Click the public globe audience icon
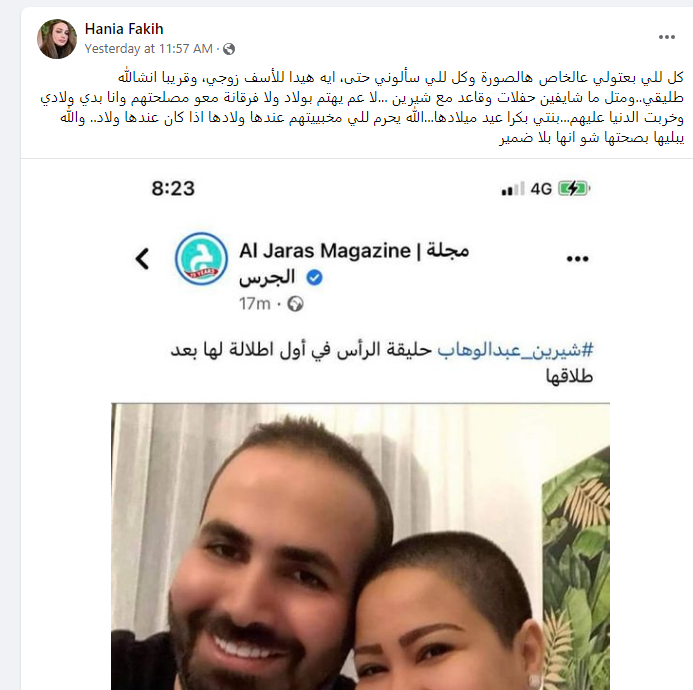The width and height of the screenshot is (693, 690). click(x=229, y=49)
